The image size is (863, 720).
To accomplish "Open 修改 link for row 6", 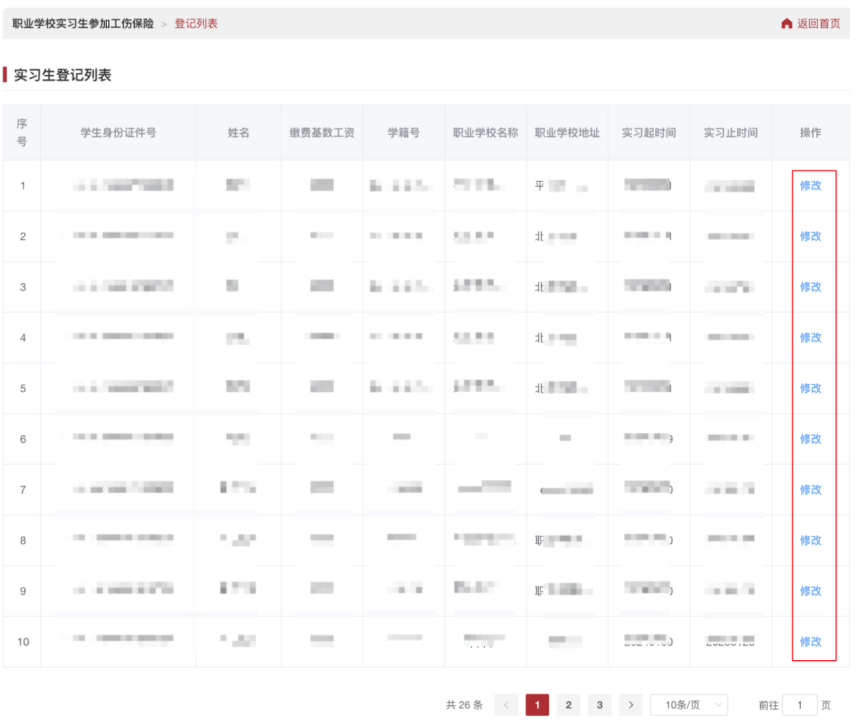I will point(810,439).
